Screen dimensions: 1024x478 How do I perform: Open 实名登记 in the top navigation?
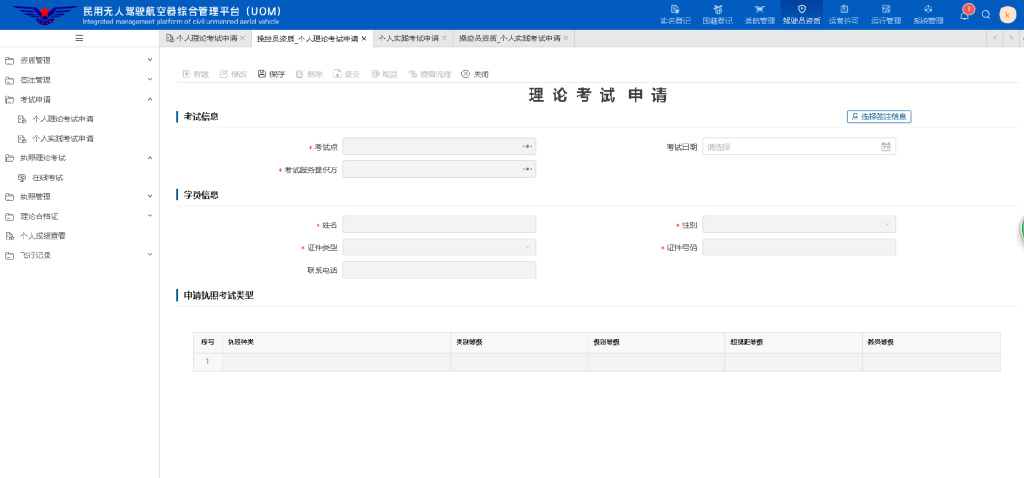coord(675,14)
